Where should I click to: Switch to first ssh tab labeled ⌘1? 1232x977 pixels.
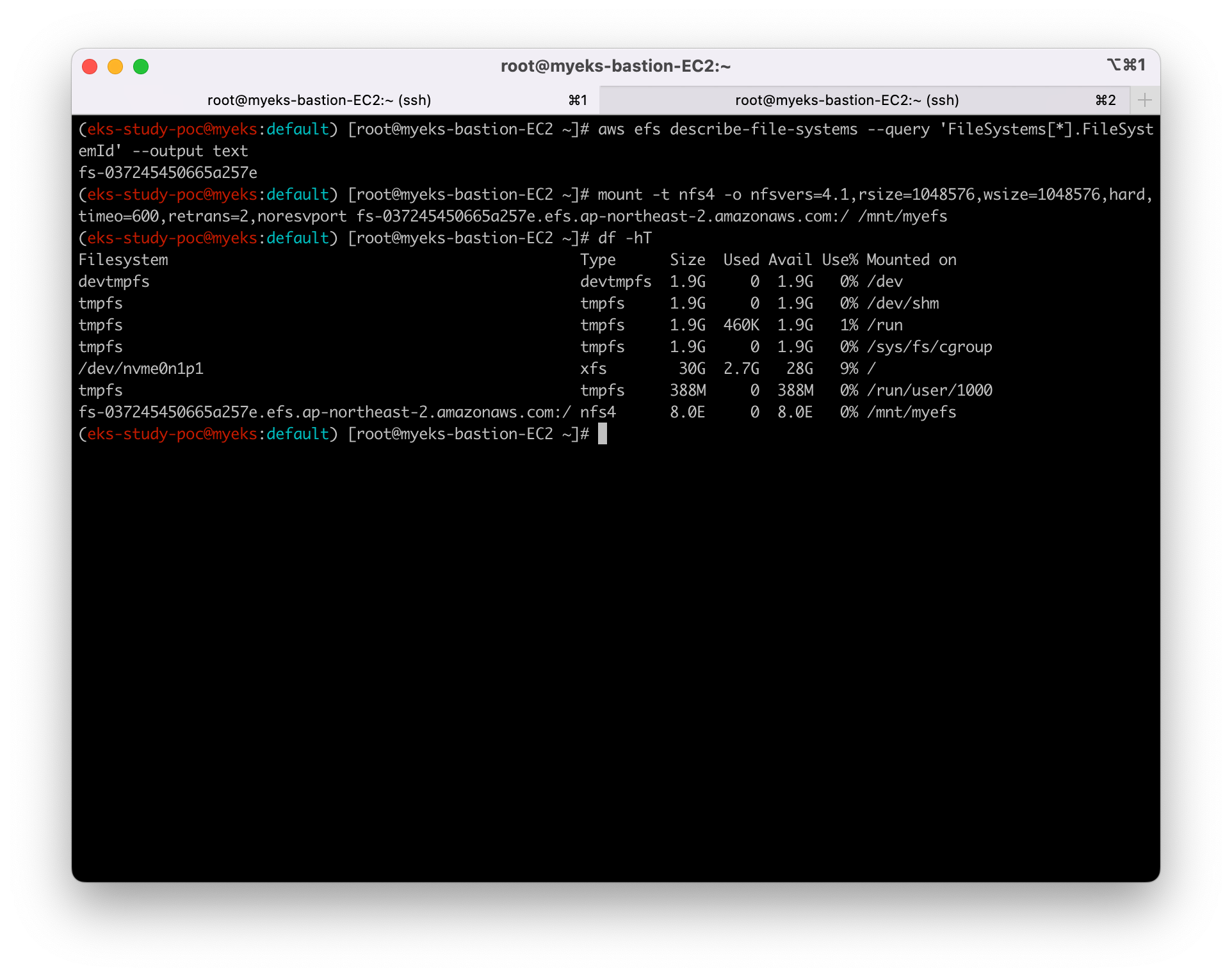point(319,100)
